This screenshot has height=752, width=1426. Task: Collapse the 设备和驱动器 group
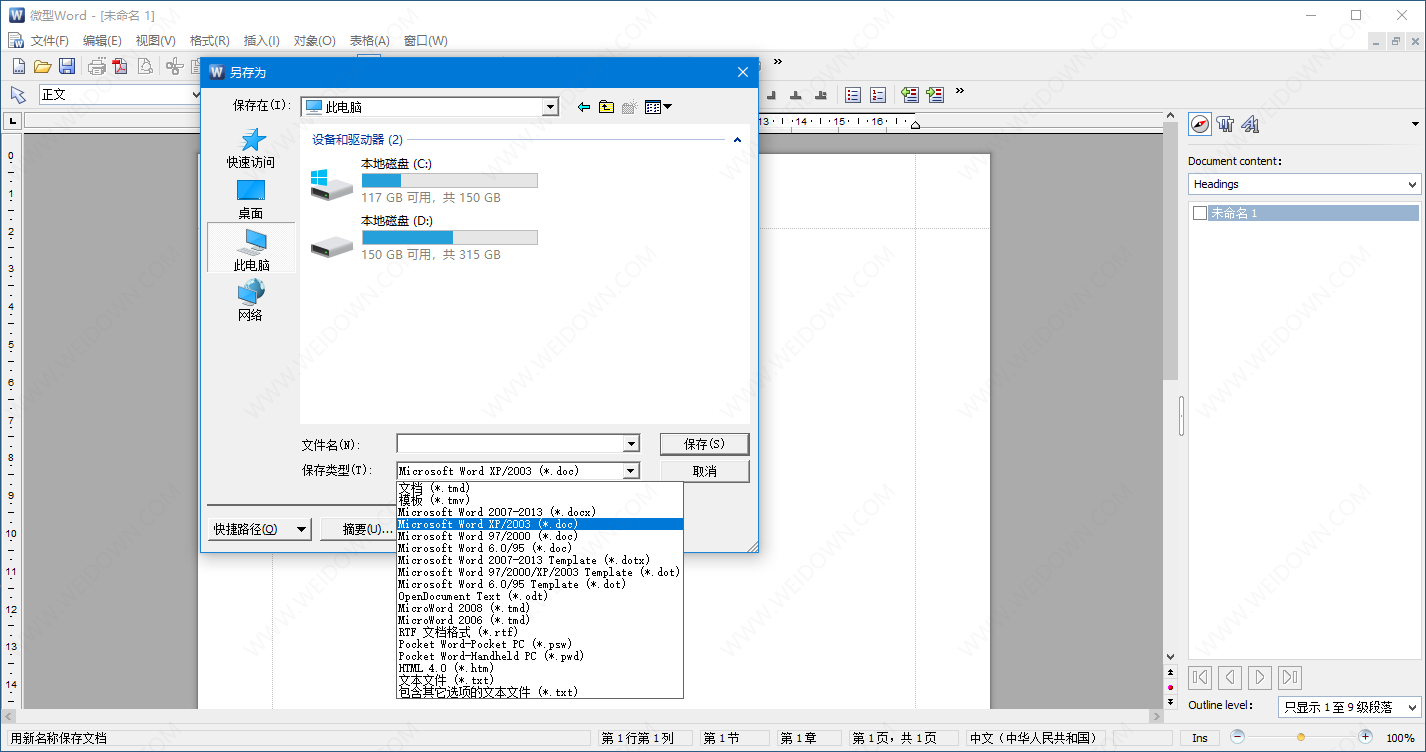tap(738, 140)
